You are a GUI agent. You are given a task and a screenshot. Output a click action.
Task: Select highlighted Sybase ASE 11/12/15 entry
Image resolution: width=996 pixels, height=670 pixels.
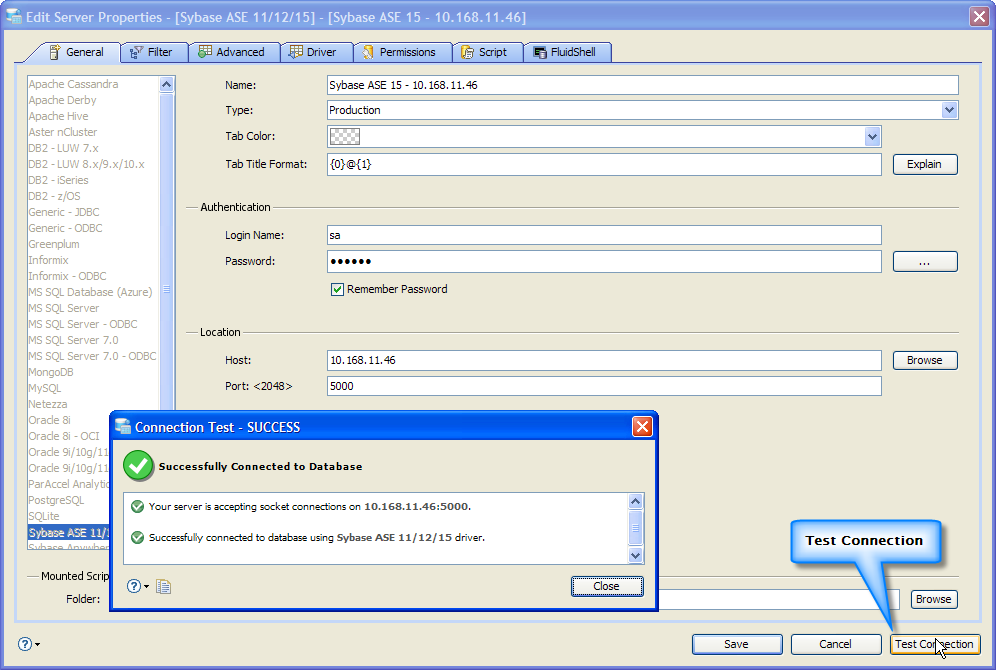click(69, 532)
